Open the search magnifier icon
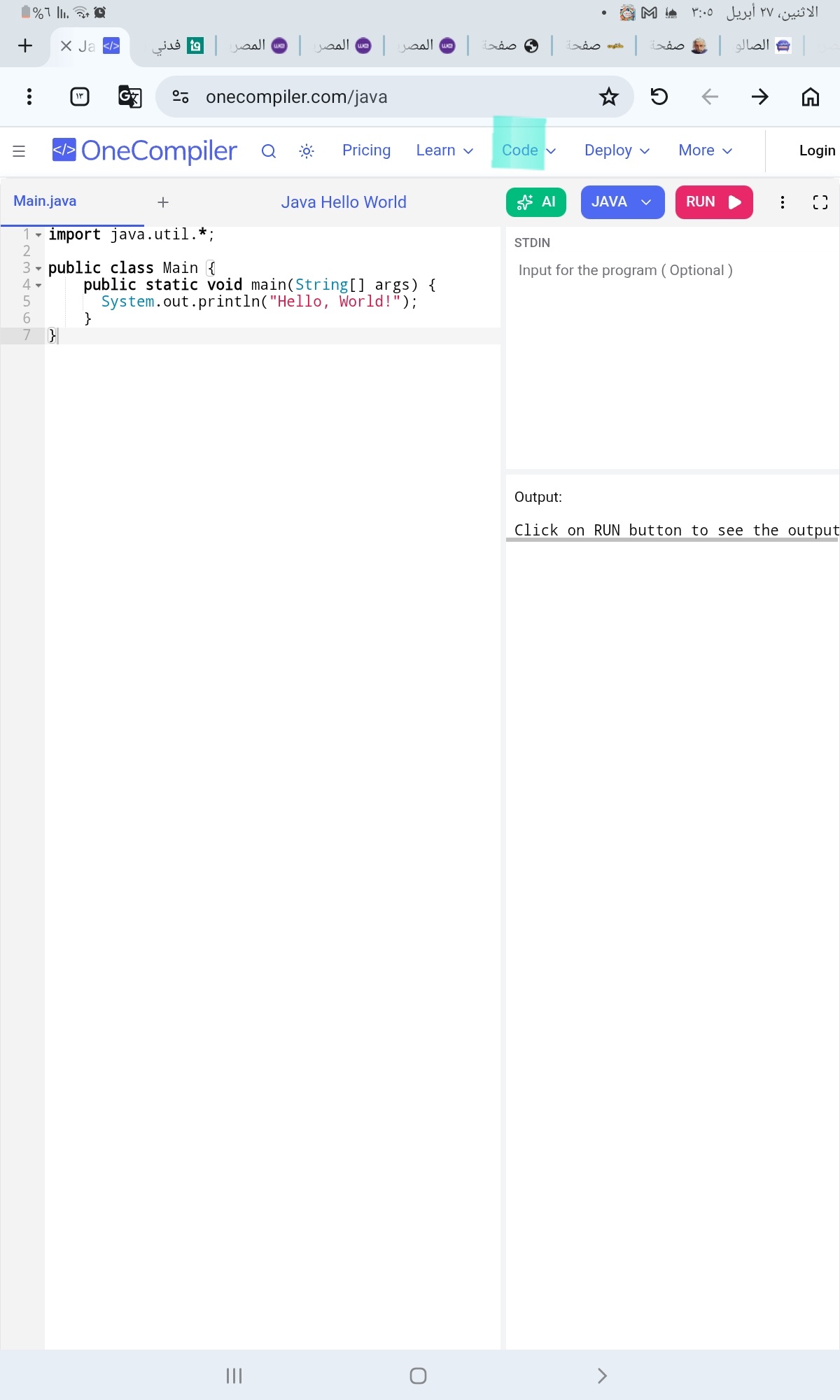The height and width of the screenshot is (1400, 840). tap(269, 150)
